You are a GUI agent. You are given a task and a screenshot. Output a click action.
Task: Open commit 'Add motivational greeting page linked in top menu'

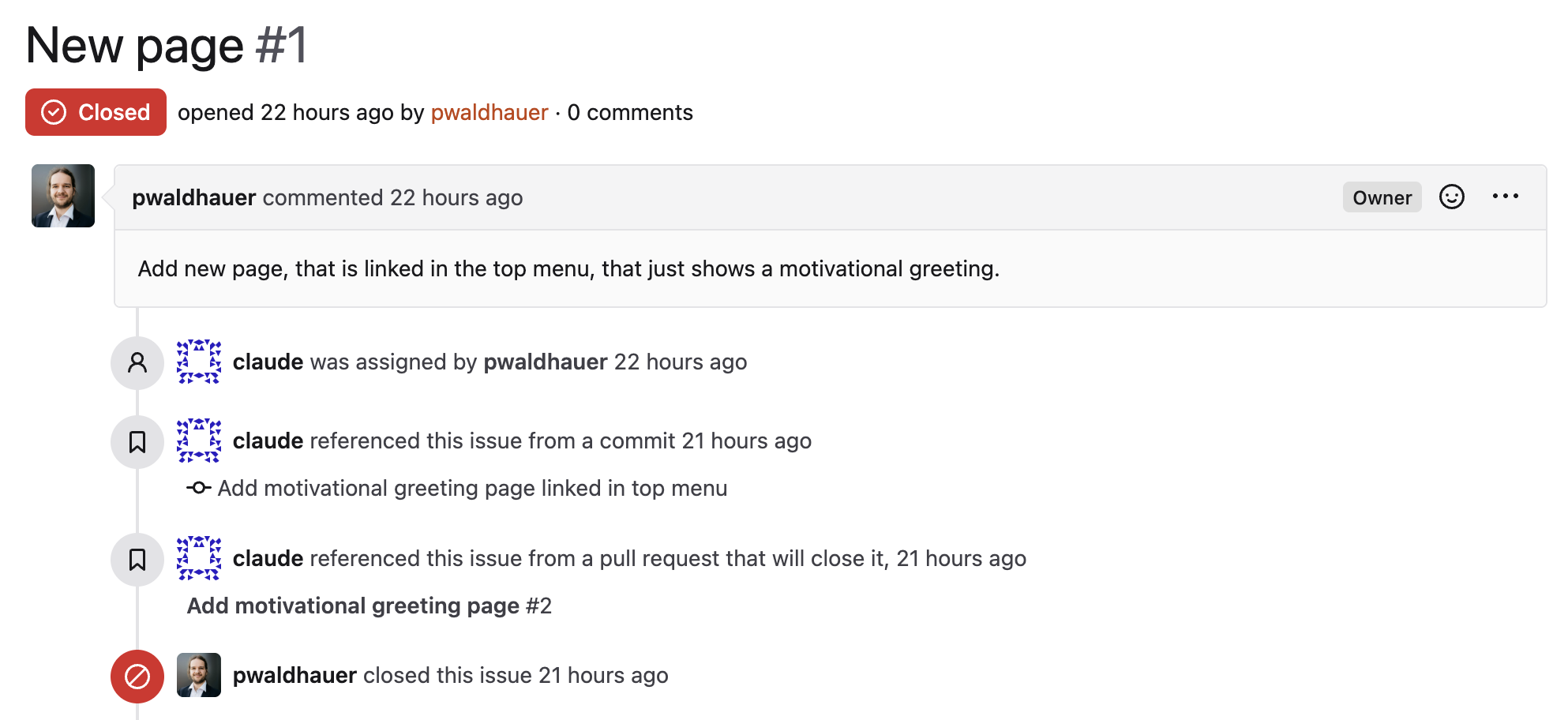click(472, 488)
